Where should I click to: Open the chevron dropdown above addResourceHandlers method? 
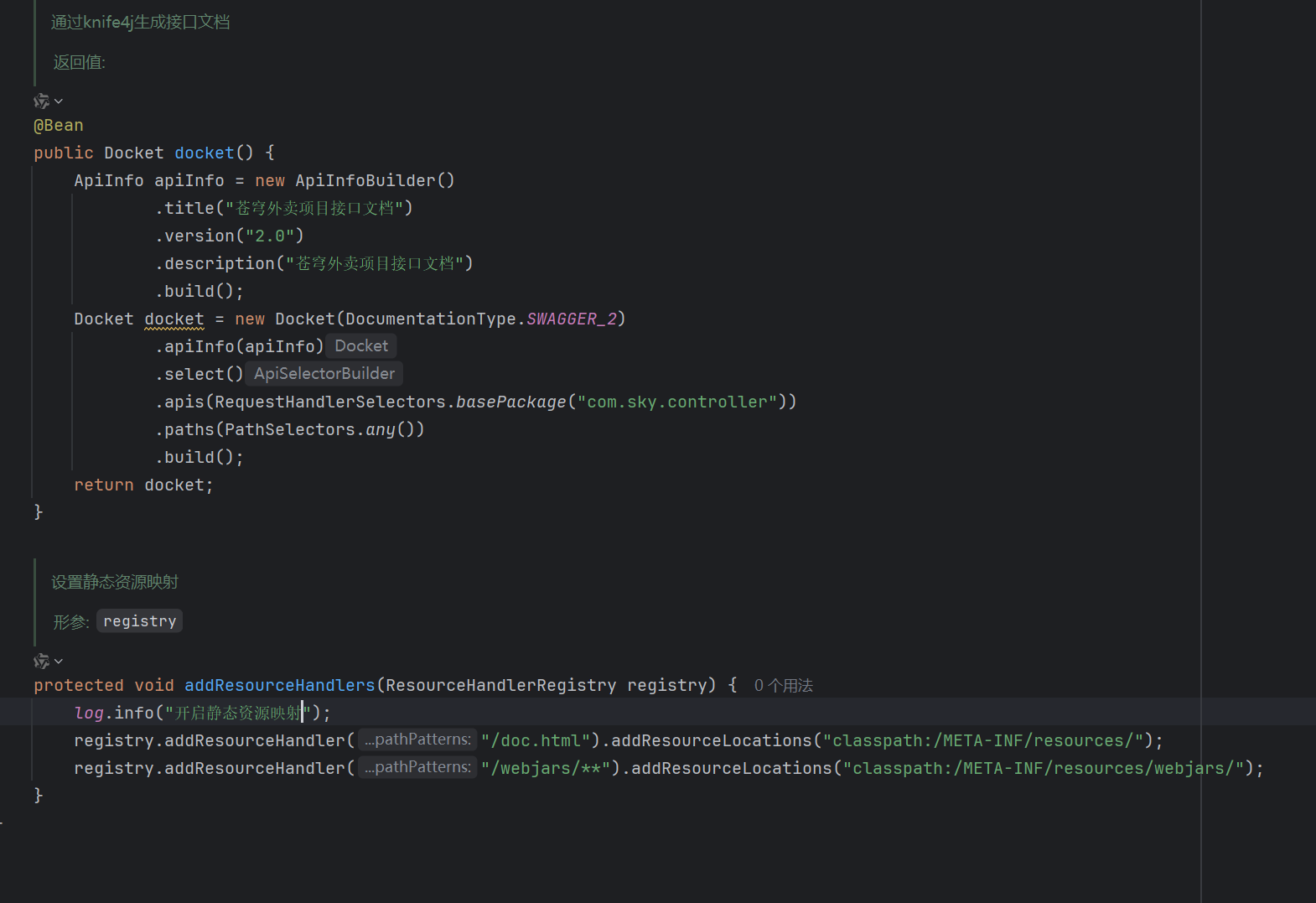point(59,662)
